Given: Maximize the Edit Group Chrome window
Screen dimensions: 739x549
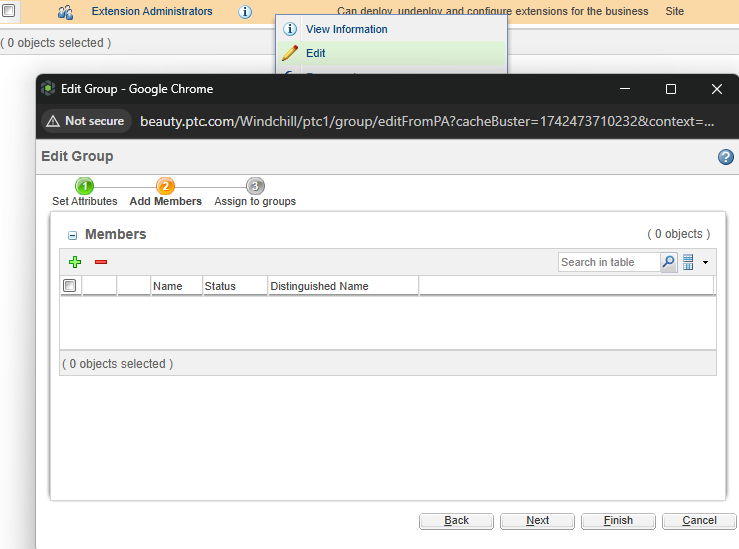Looking at the screenshot, I should point(671,89).
